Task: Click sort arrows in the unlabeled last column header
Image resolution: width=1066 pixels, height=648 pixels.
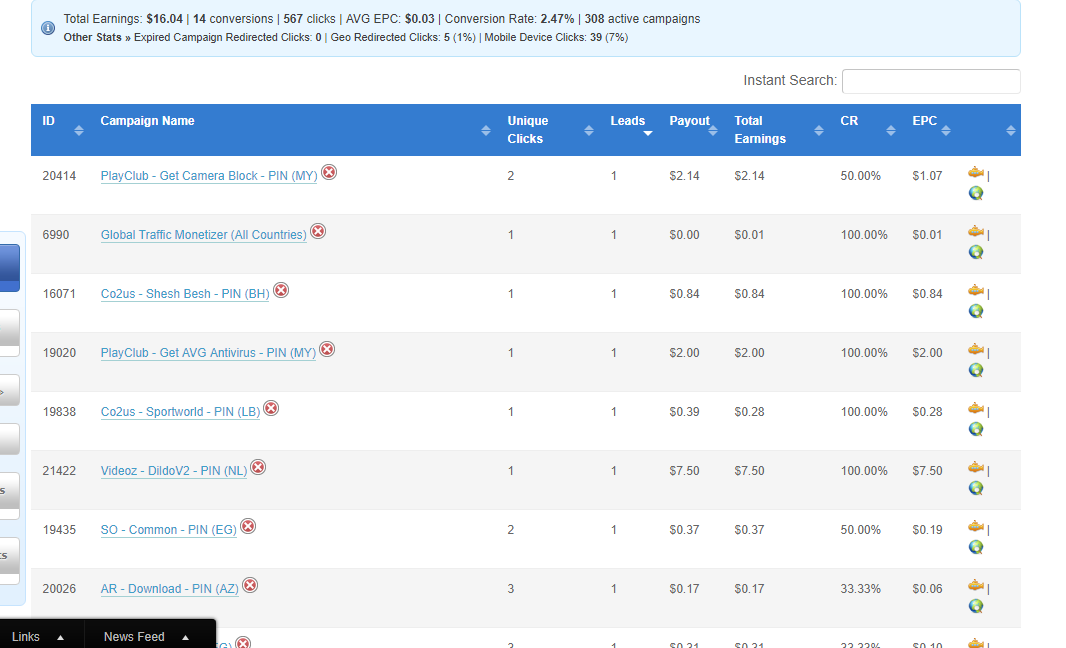Action: click(x=1010, y=131)
